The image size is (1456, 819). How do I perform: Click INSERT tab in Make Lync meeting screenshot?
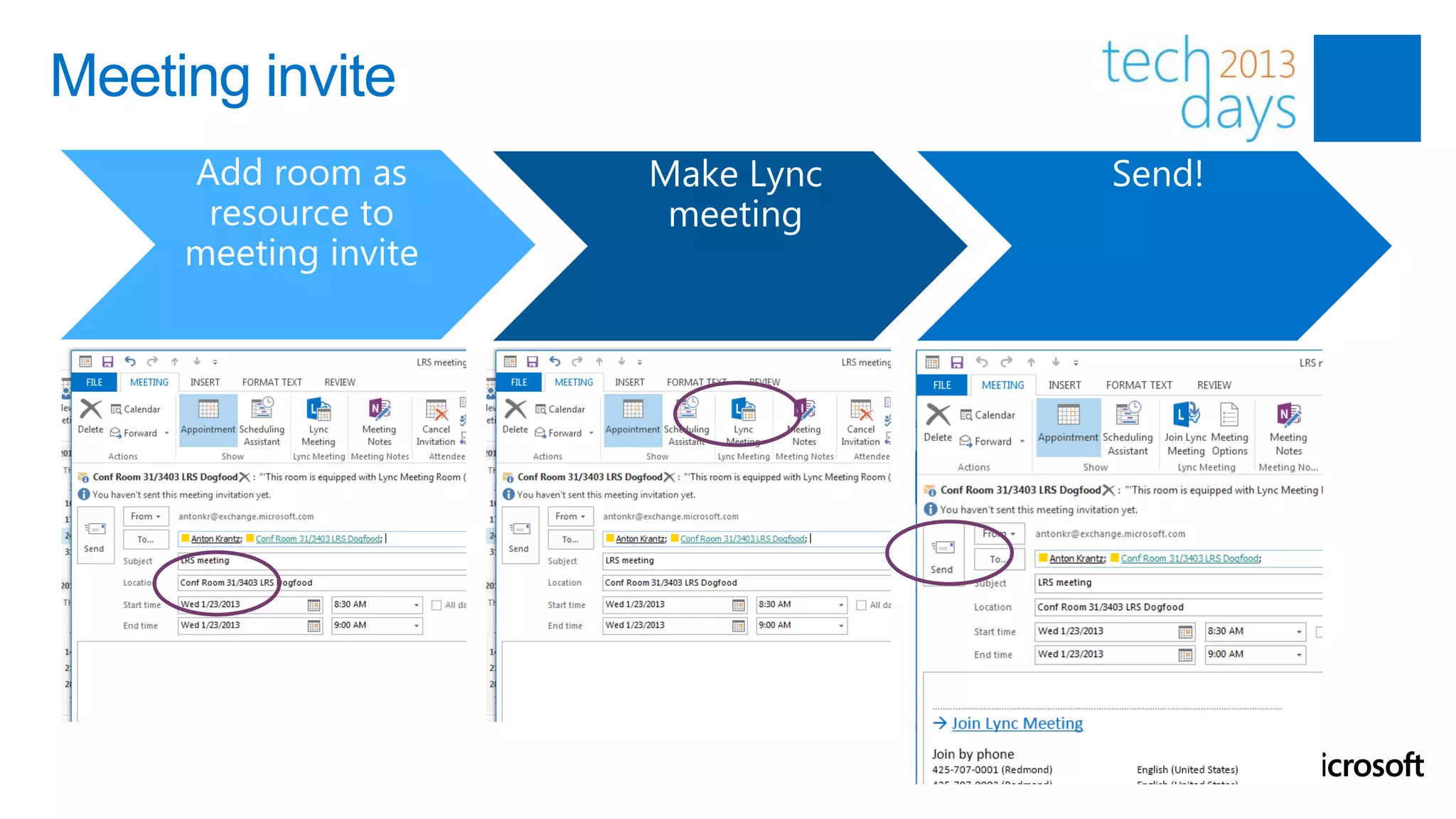pos(629,382)
